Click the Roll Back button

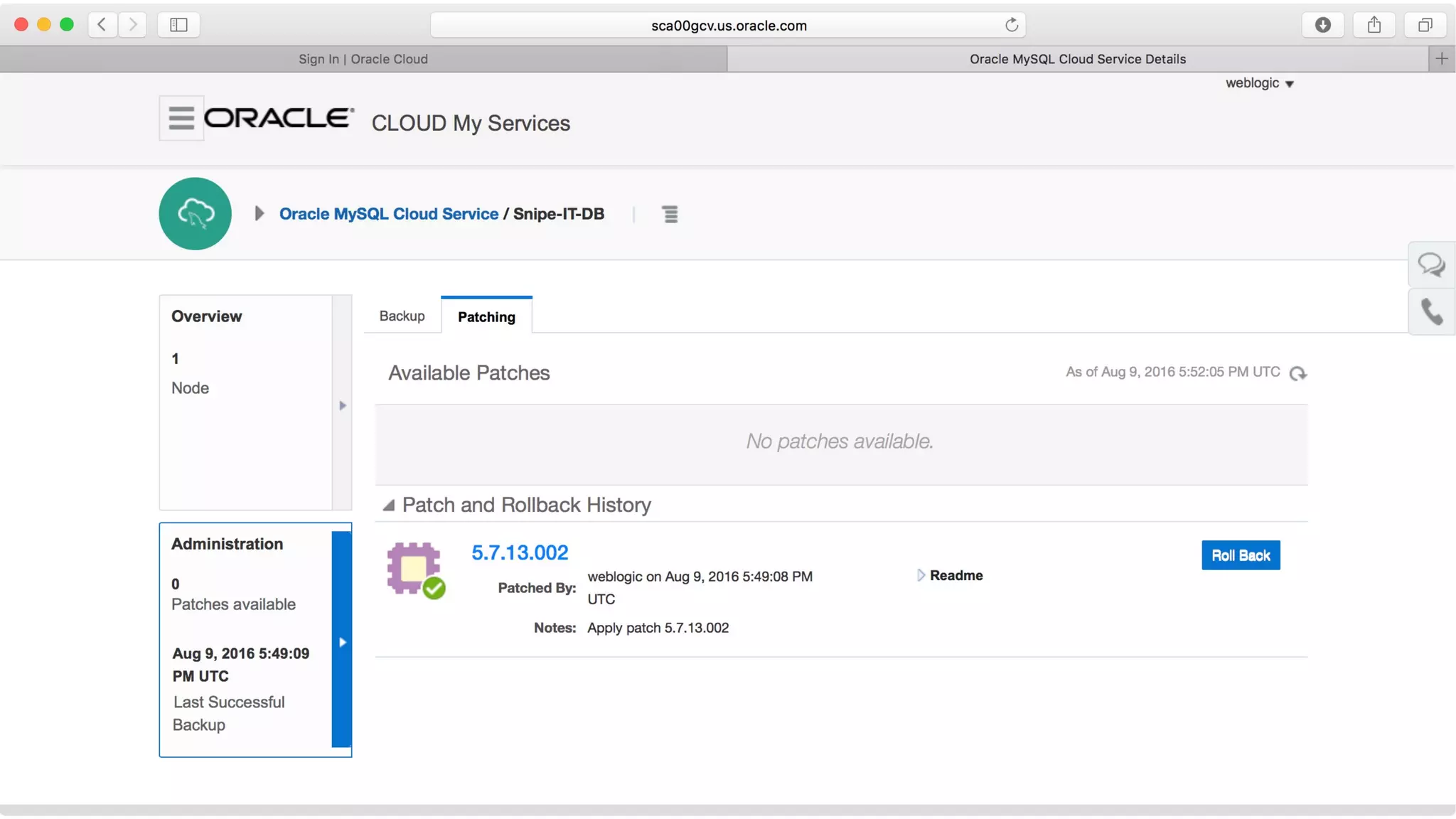pos(1240,555)
